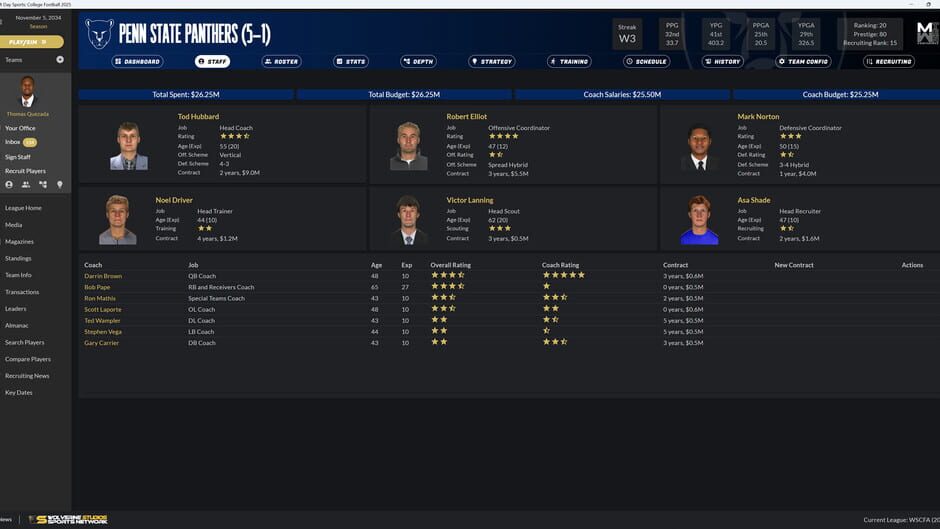Image resolution: width=940 pixels, height=529 pixels.
Task: Open QB Coach Darrin Brown
Action: pyautogui.click(x=103, y=276)
